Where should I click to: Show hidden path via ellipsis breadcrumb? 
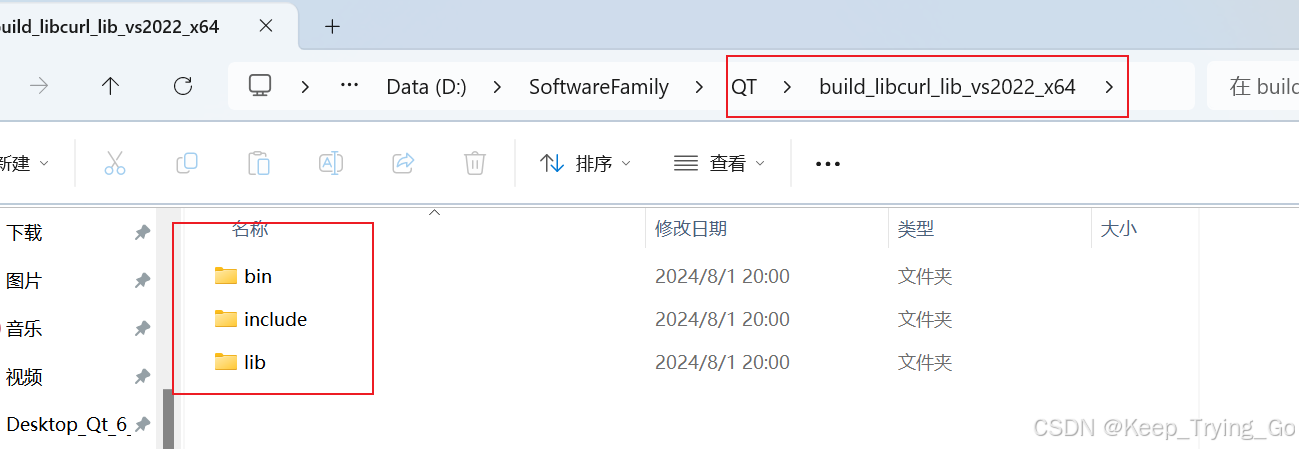pos(349,86)
